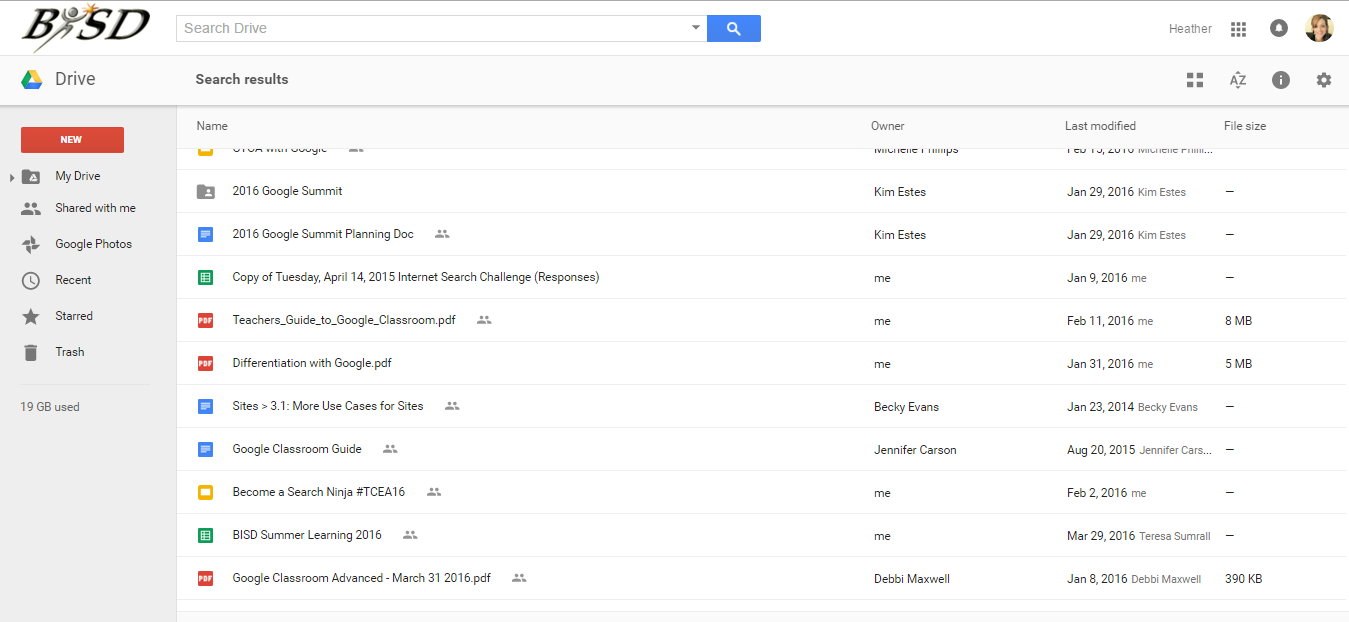Image resolution: width=1349 pixels, height=622 pixels.
Task: Click the 19 GB used storage text
Action: coord(50,407)
